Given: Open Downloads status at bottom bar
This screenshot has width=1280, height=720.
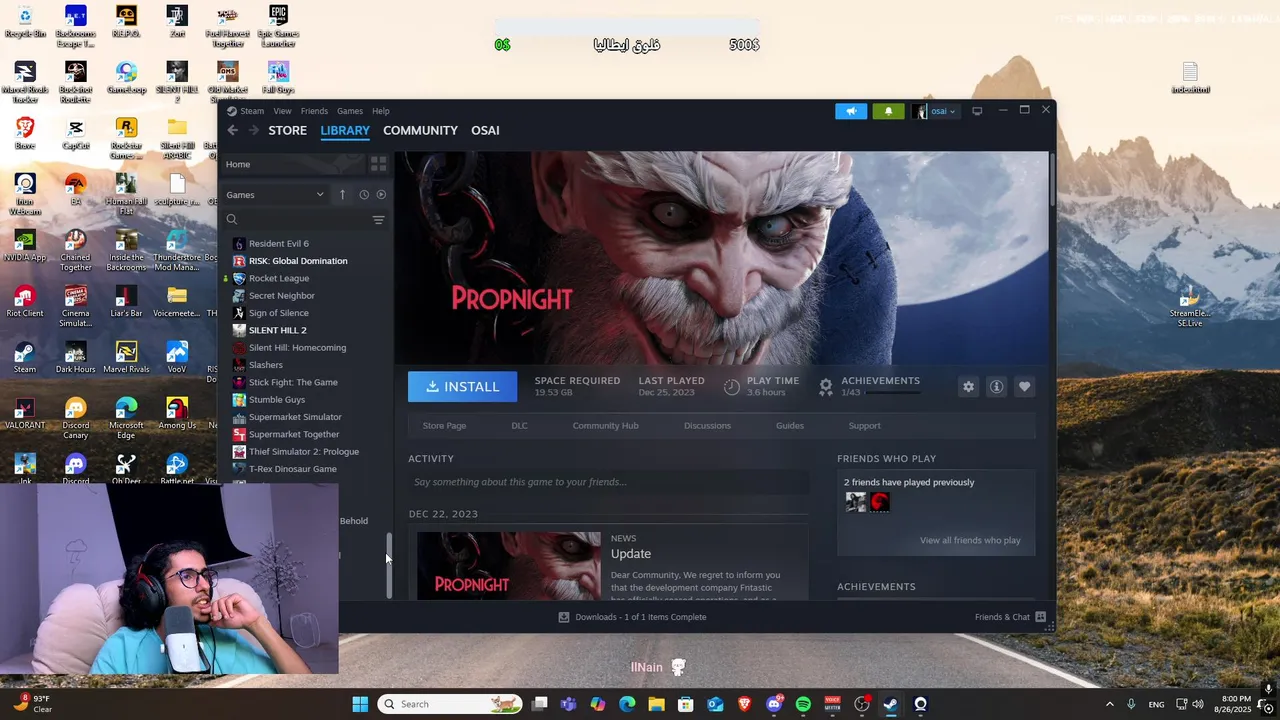Looking at the screenshot, I should 632,617.
